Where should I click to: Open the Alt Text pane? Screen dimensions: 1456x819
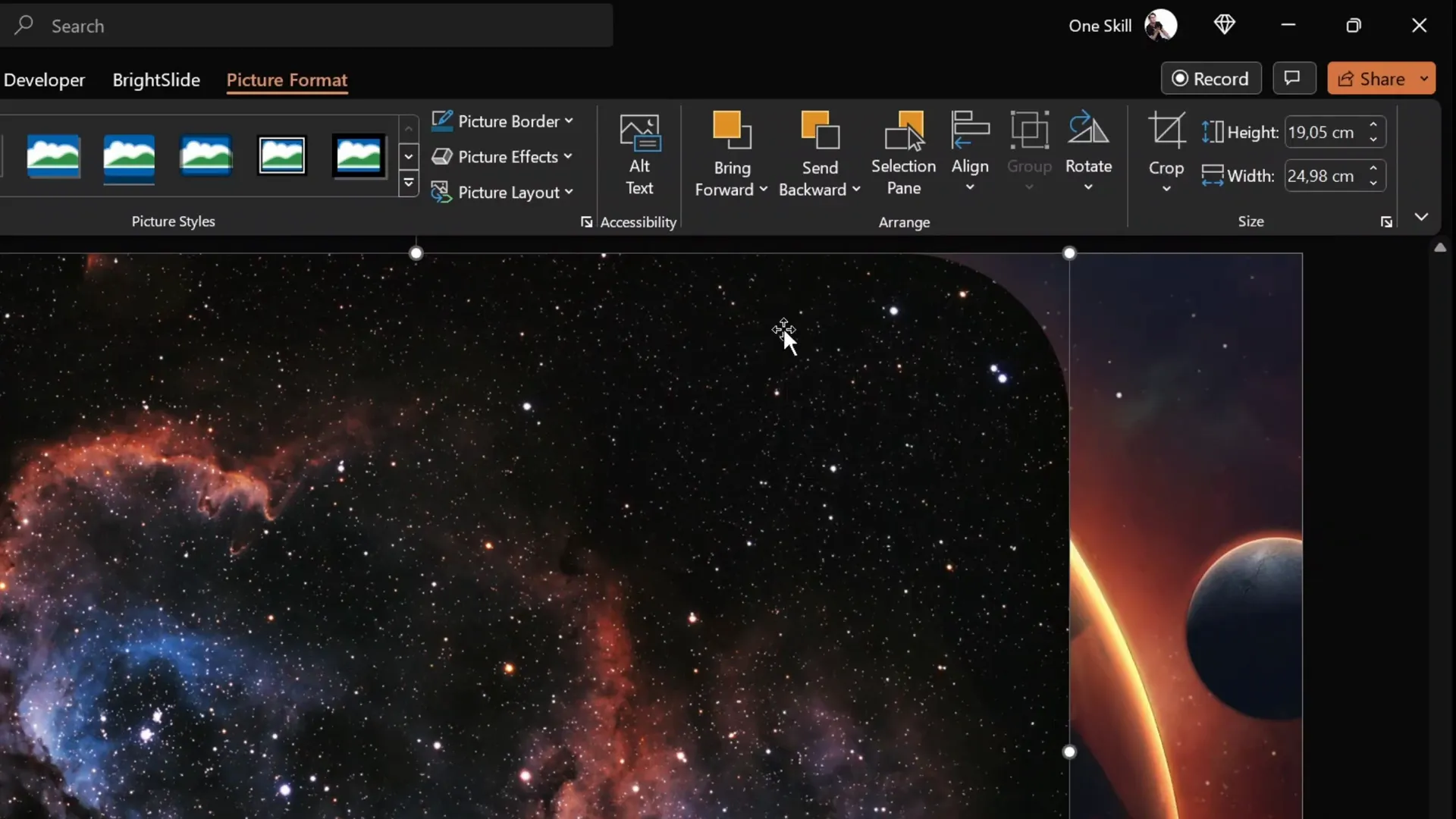tap(639, 155)
